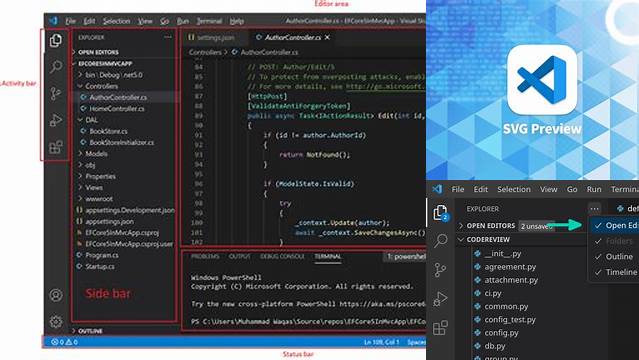Open Extensions view in EFCoreSinMvcApp window activity bar
This screenshot has height=360, width=639.
coord(56,147)
